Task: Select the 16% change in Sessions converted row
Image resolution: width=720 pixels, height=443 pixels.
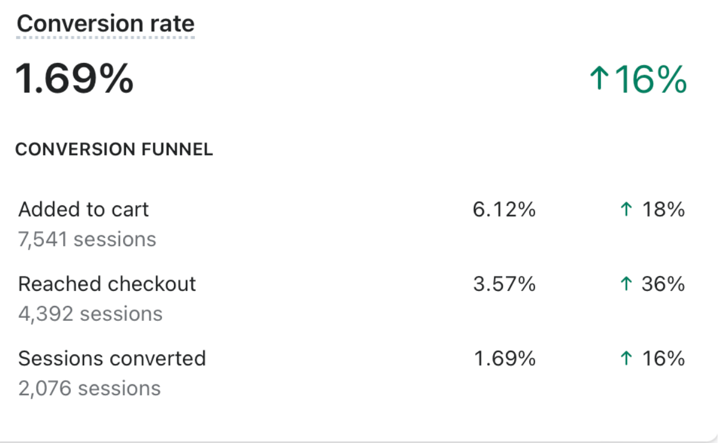Action: (664, 359)
